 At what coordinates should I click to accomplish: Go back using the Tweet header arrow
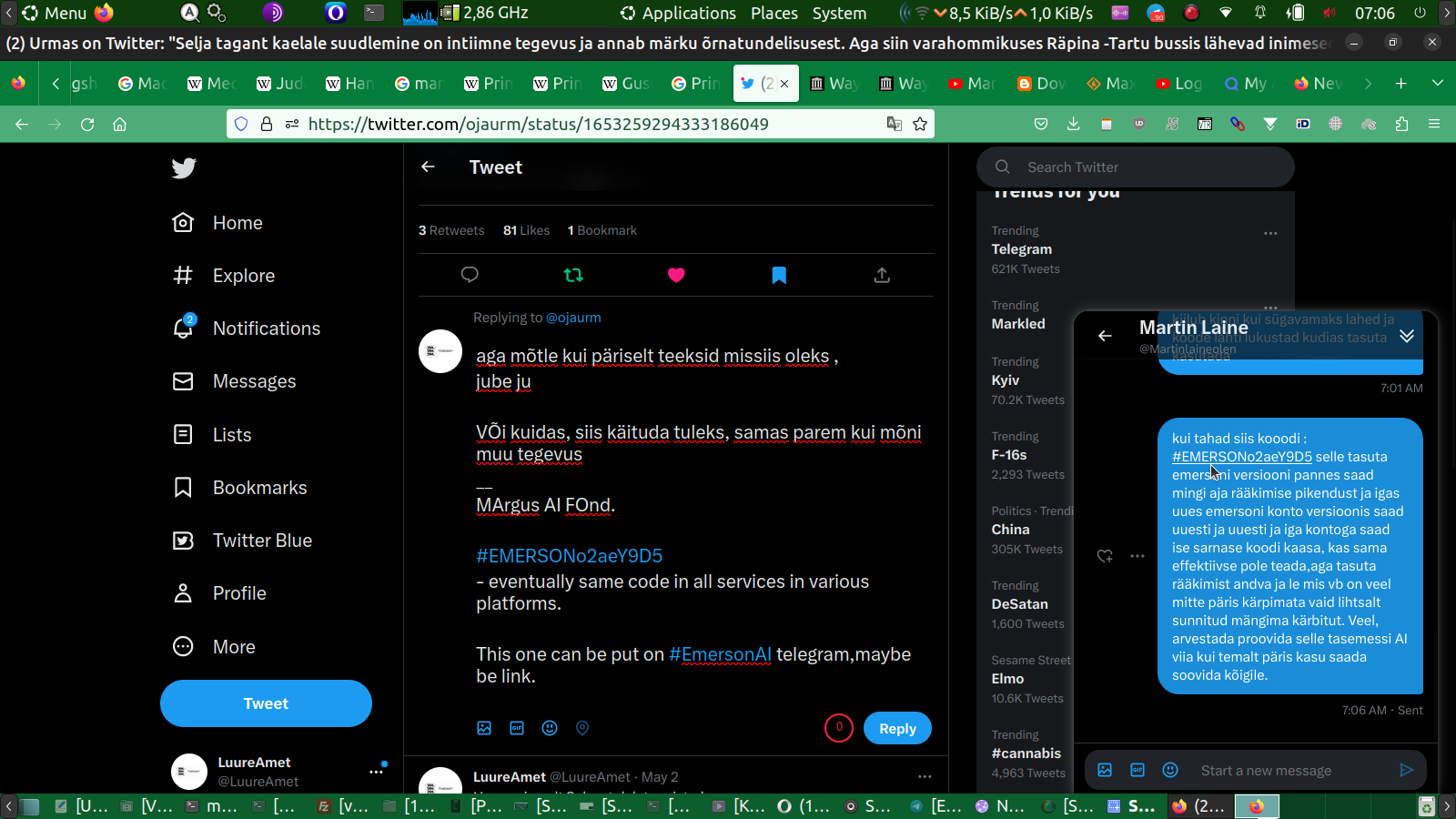[428, 167]
